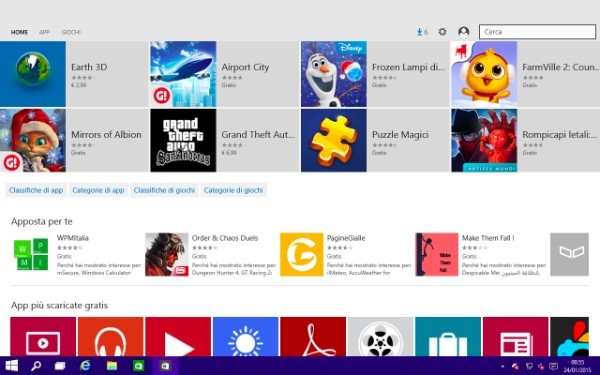Click the Apposta per te heading
This screenshot has height=375, width=600.
click(x=42, y=222)
